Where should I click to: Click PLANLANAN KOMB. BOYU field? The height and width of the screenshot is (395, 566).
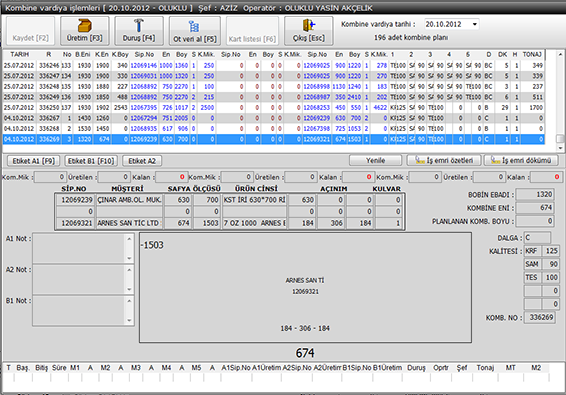(535, 221)
